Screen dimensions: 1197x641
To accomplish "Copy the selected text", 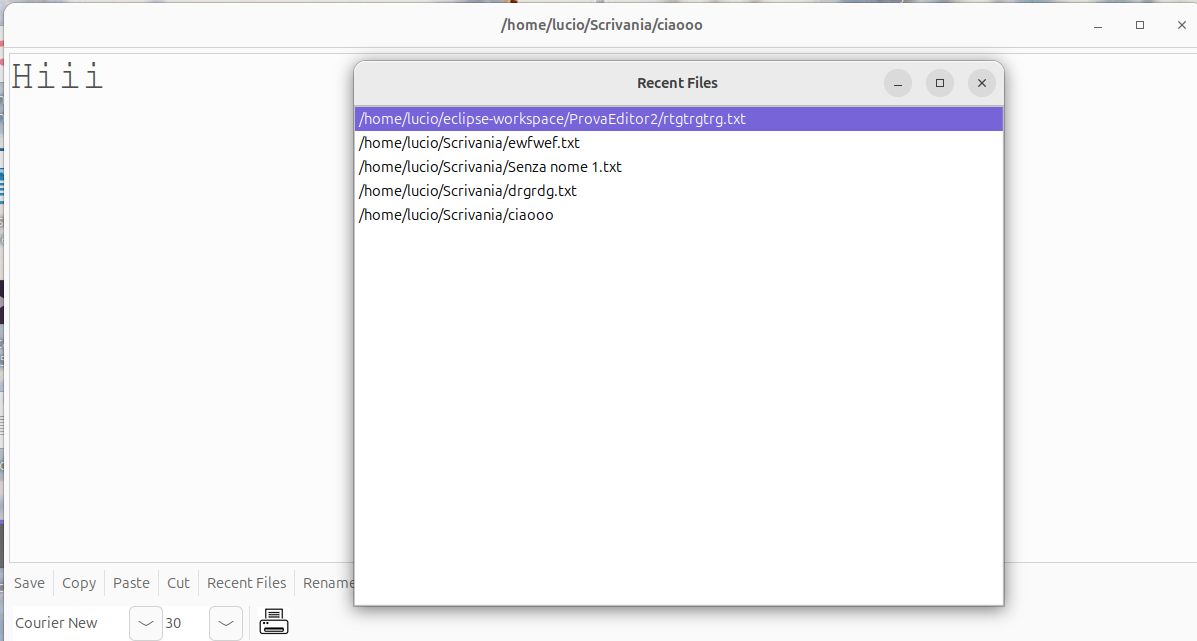I will (78, 582).
